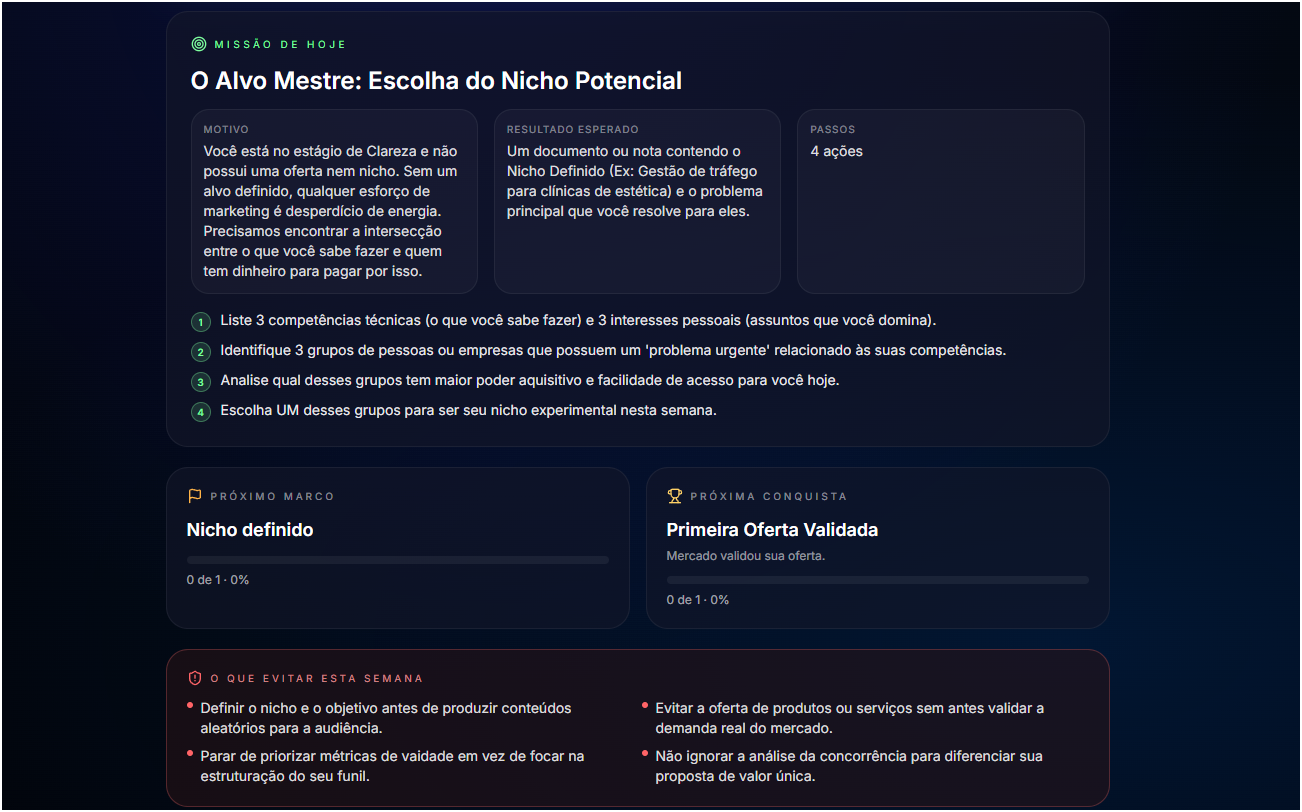Click '0 de 1 · 0%' under Nicho definido
Image resolution: width=1302 pixels, height=812 pixels.
pyautogui.click(x=218, y=580)
